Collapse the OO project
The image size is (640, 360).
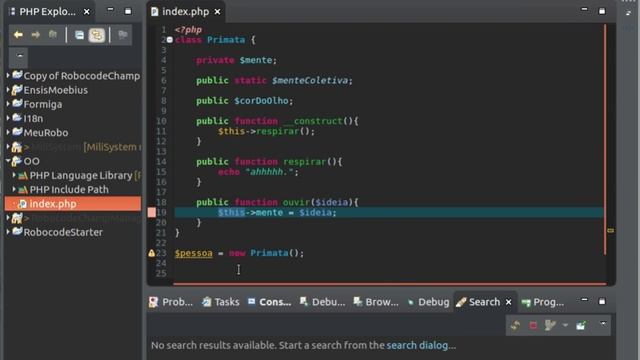[x=8, y=161]
